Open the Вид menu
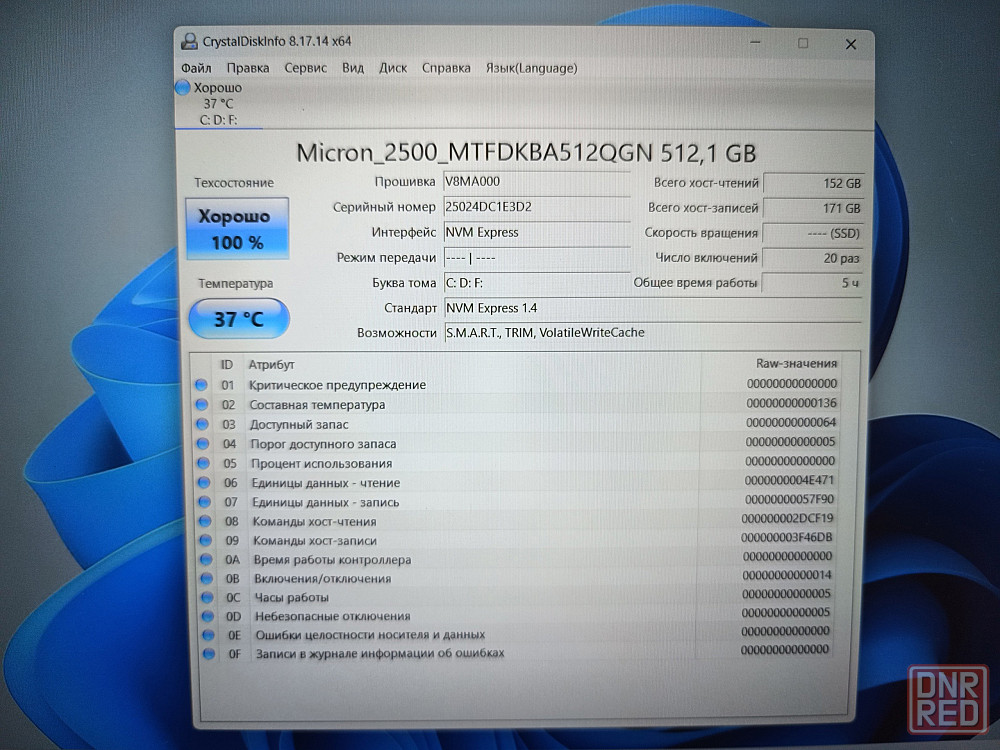The image size is (1000, 750). tap(353, 68)
